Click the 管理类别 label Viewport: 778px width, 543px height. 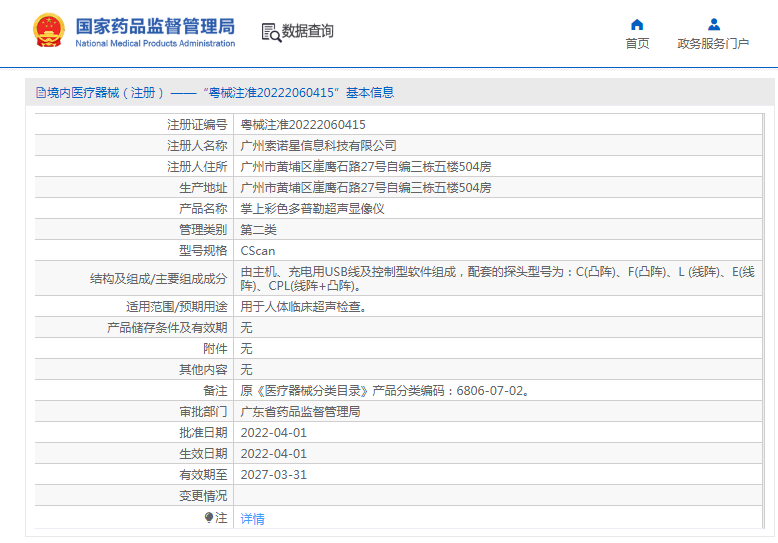(x=203, y=230)
